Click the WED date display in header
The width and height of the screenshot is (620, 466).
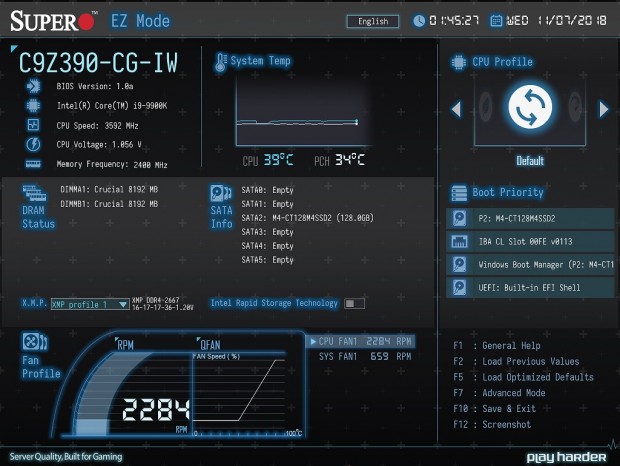(x=556, y=21)
